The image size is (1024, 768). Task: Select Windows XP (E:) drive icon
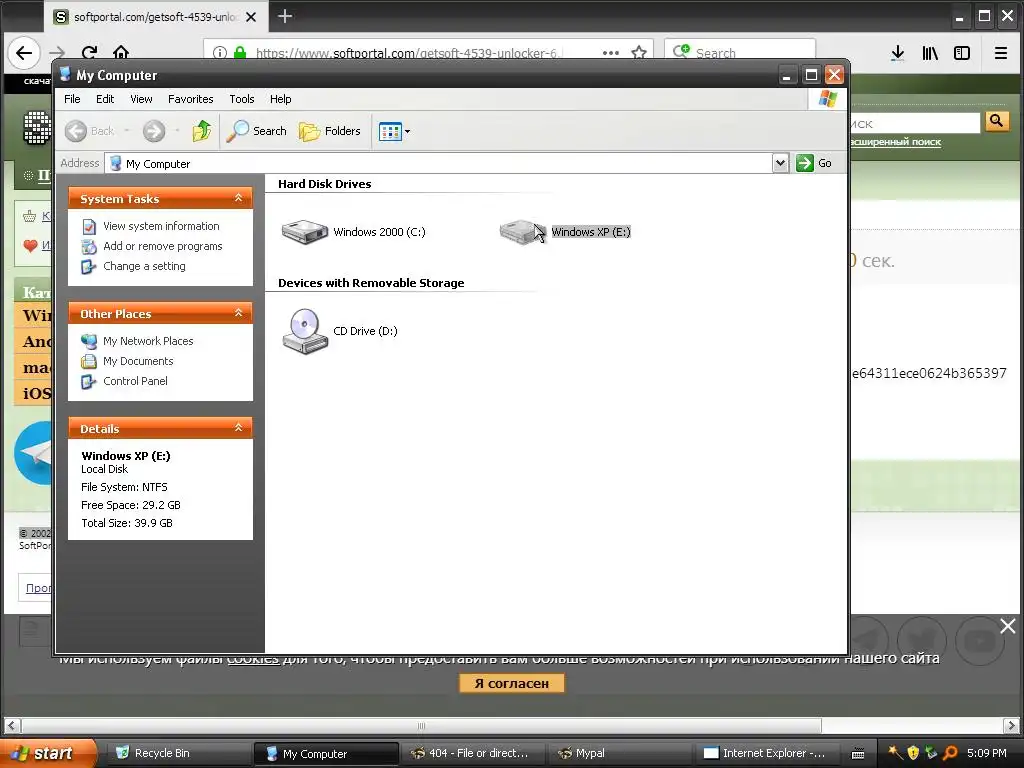click(522, 232)
